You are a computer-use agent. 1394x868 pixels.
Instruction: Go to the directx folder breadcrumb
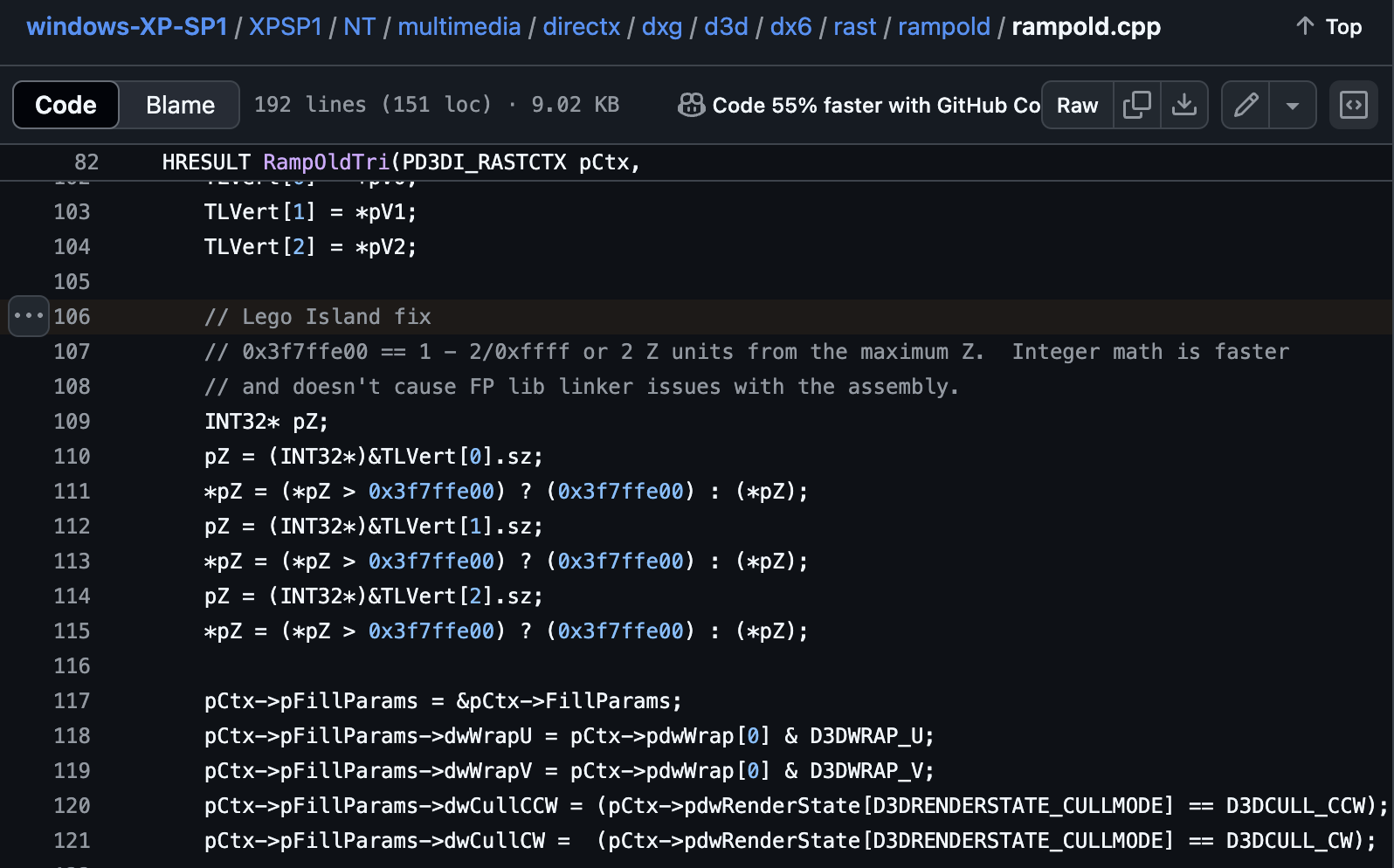click(x=581, y=26)
